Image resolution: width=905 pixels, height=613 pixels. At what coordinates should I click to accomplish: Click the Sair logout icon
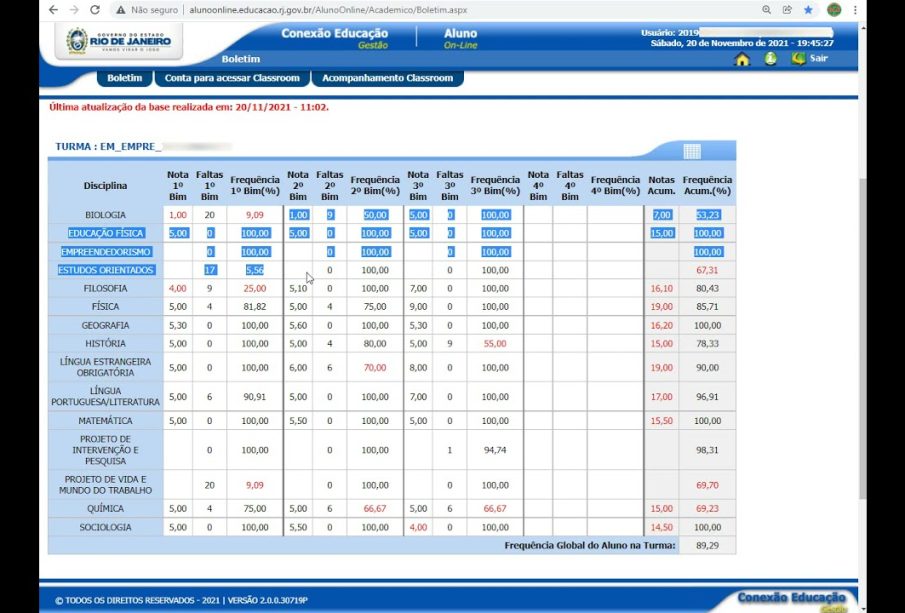(x=798, y=58)
